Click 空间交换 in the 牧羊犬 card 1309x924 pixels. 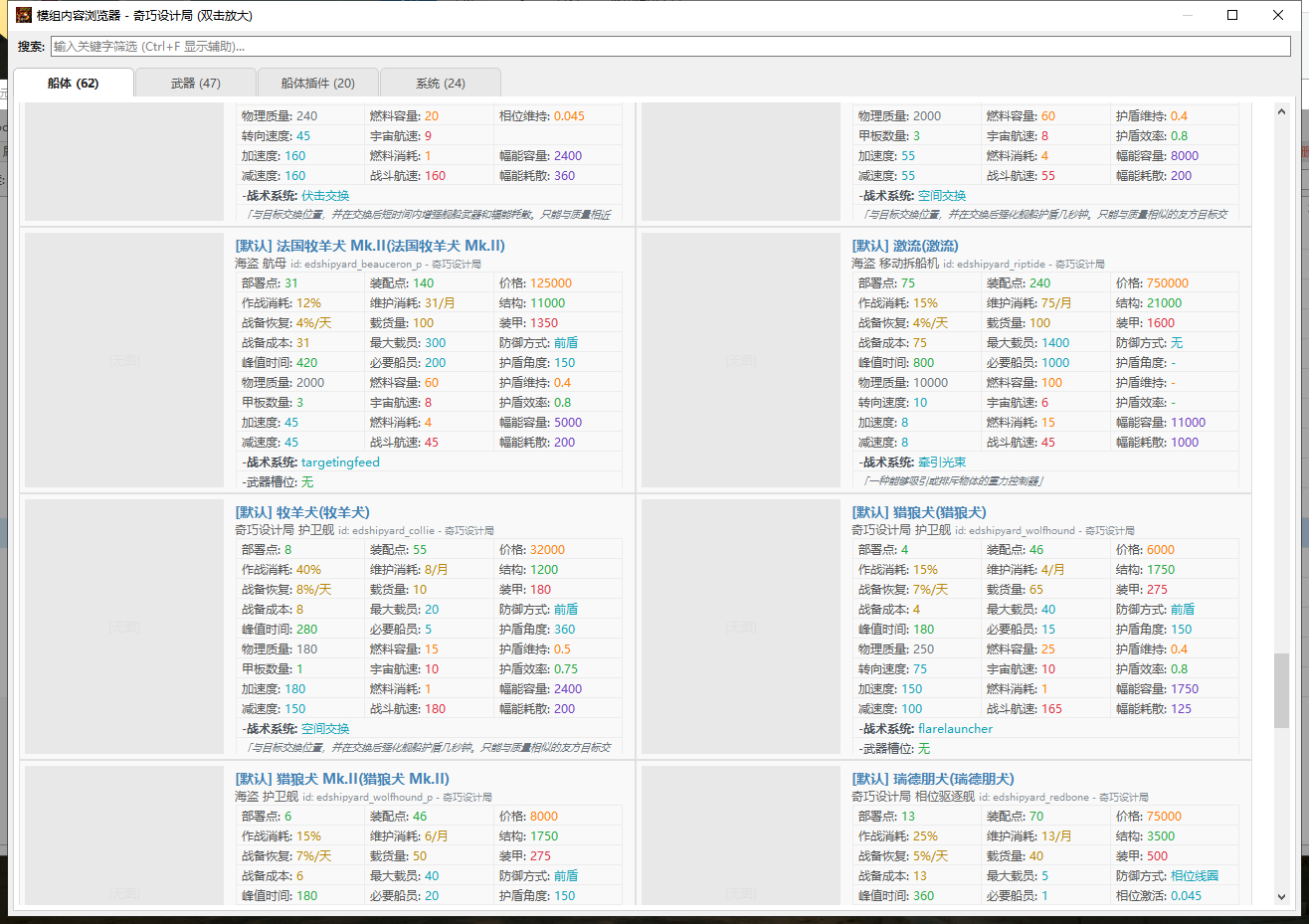(x=325, y=729)
